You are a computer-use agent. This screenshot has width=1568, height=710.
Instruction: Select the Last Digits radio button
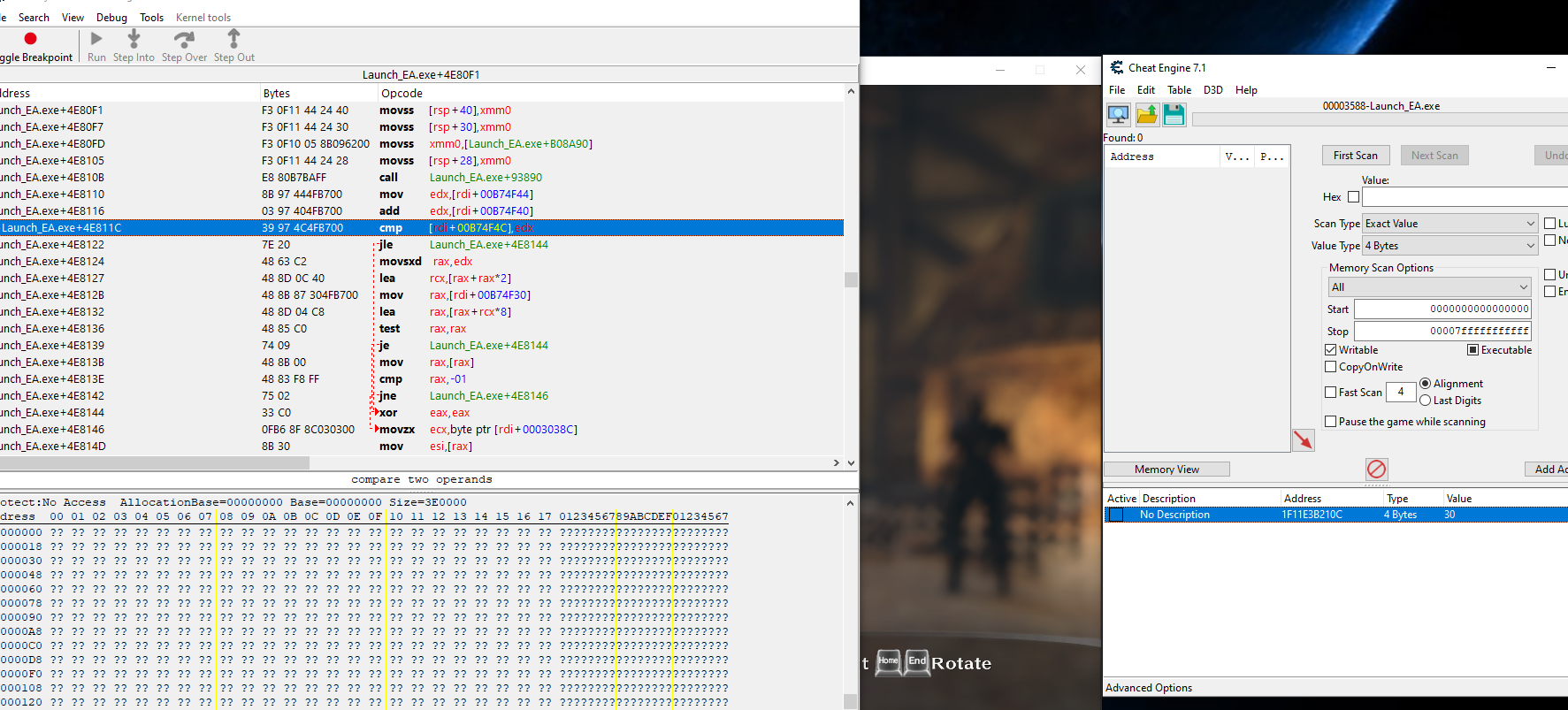click(x=1425, y=401)
